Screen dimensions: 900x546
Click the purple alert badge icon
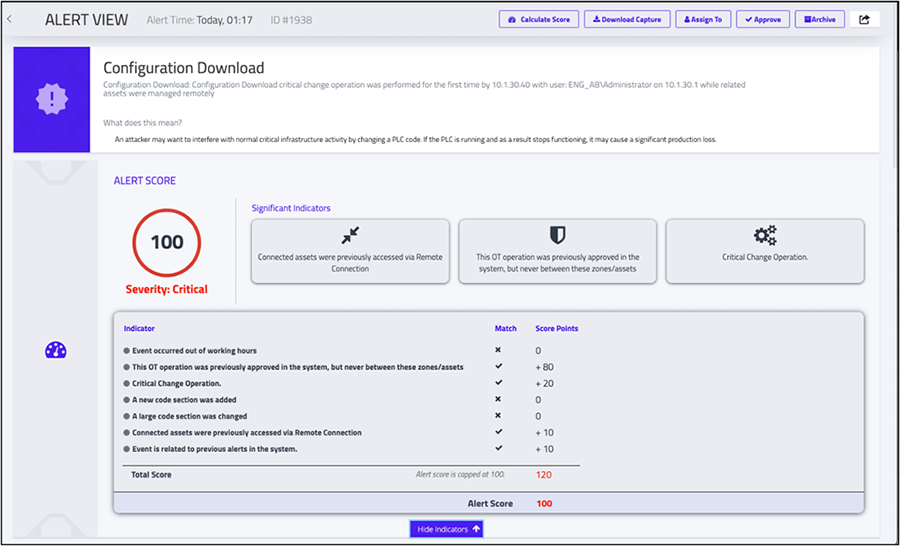tap(52, 100)
